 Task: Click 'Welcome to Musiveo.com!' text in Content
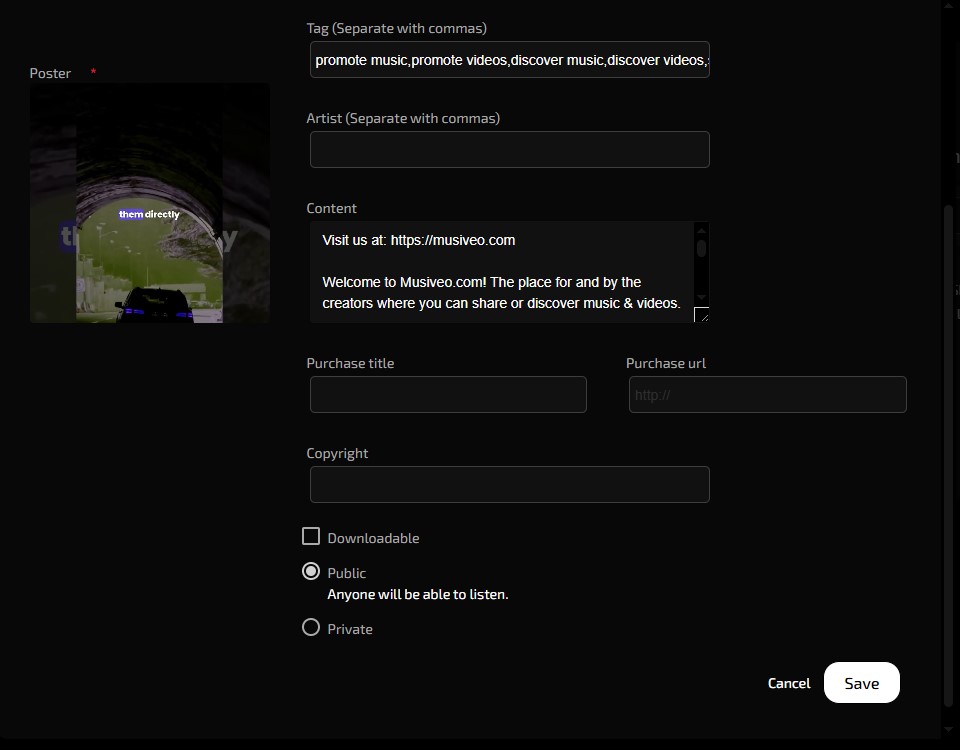tap(405, 282)
